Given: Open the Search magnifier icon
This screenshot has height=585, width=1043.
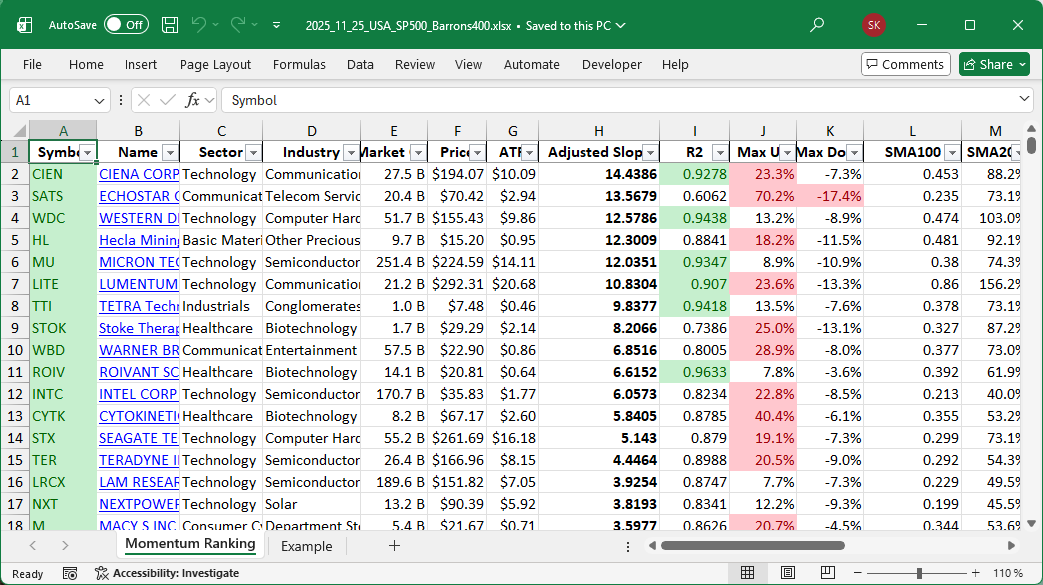Looking at the screenshot, I should (817, 25).
